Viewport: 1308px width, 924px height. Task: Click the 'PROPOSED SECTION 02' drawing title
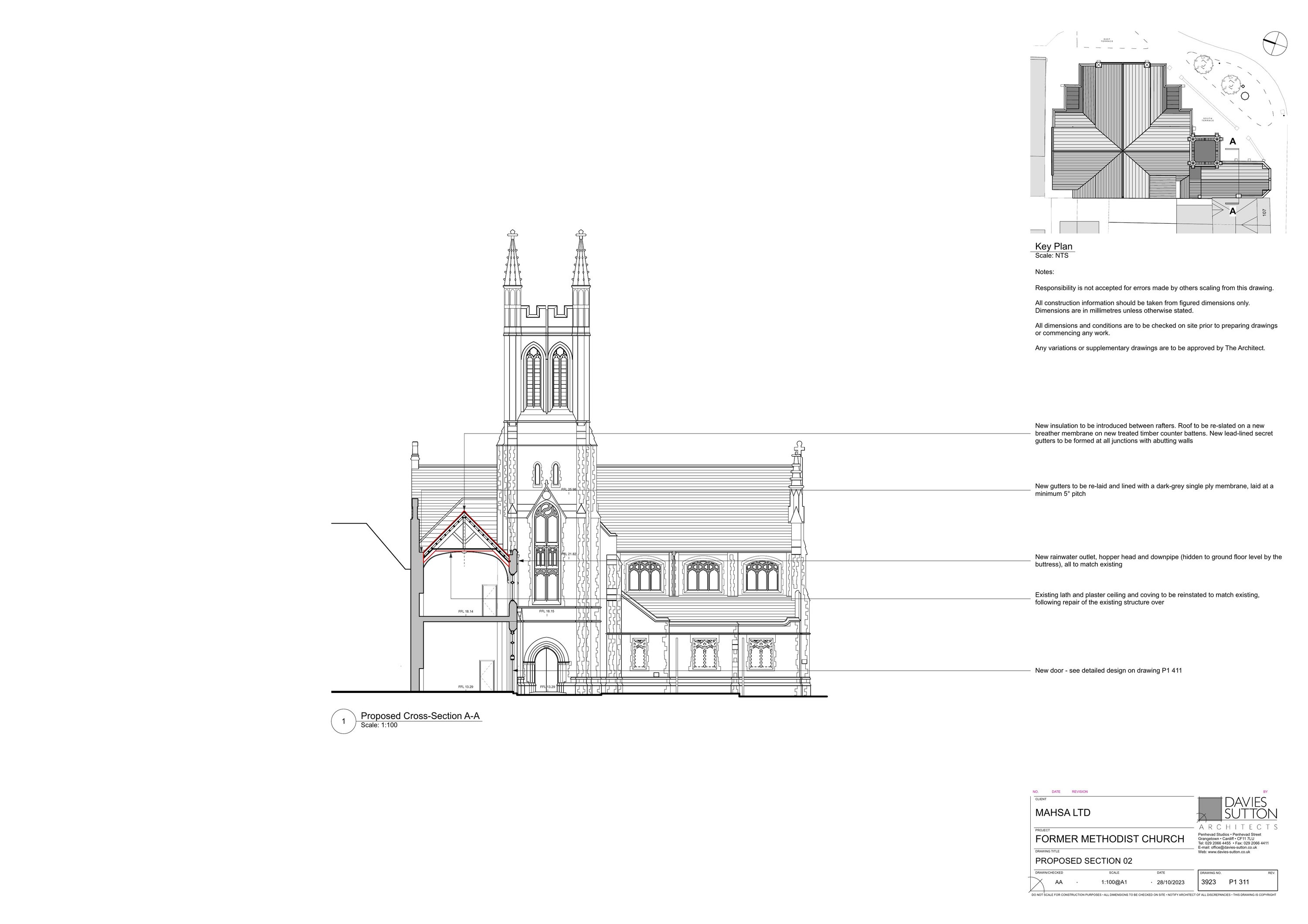point(1083,861)
